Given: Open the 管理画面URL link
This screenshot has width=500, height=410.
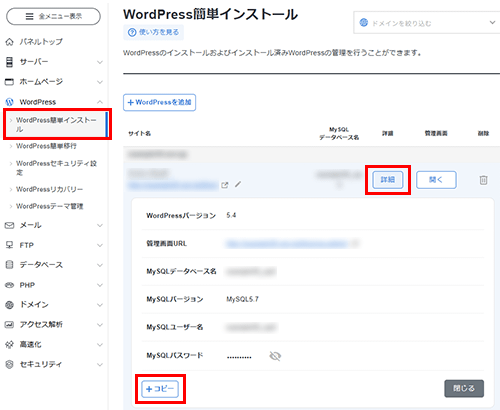Looking at the screenshot, I should (287, 244).
